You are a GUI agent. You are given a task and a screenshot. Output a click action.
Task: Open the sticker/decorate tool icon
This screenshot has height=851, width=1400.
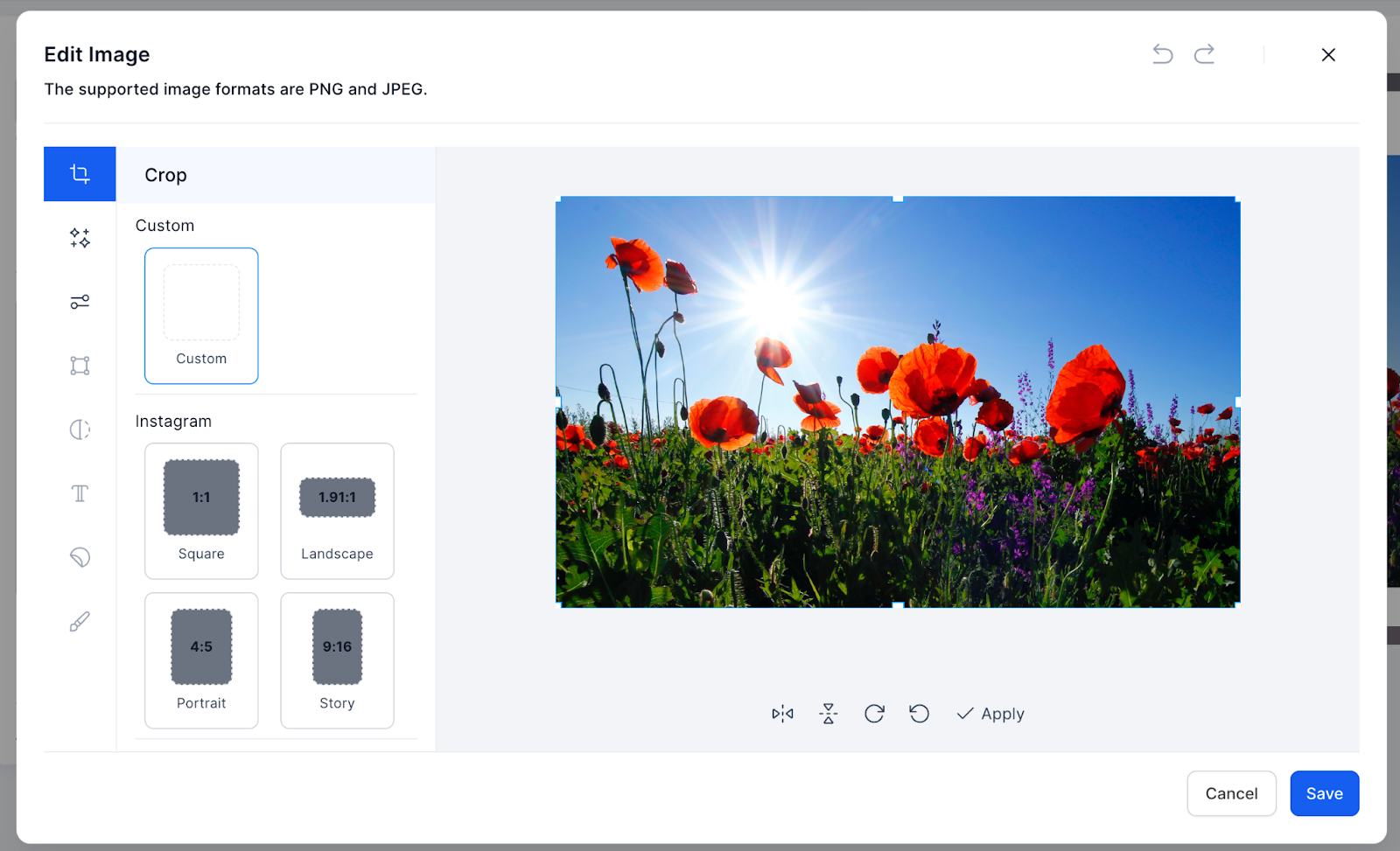[80, 557]
